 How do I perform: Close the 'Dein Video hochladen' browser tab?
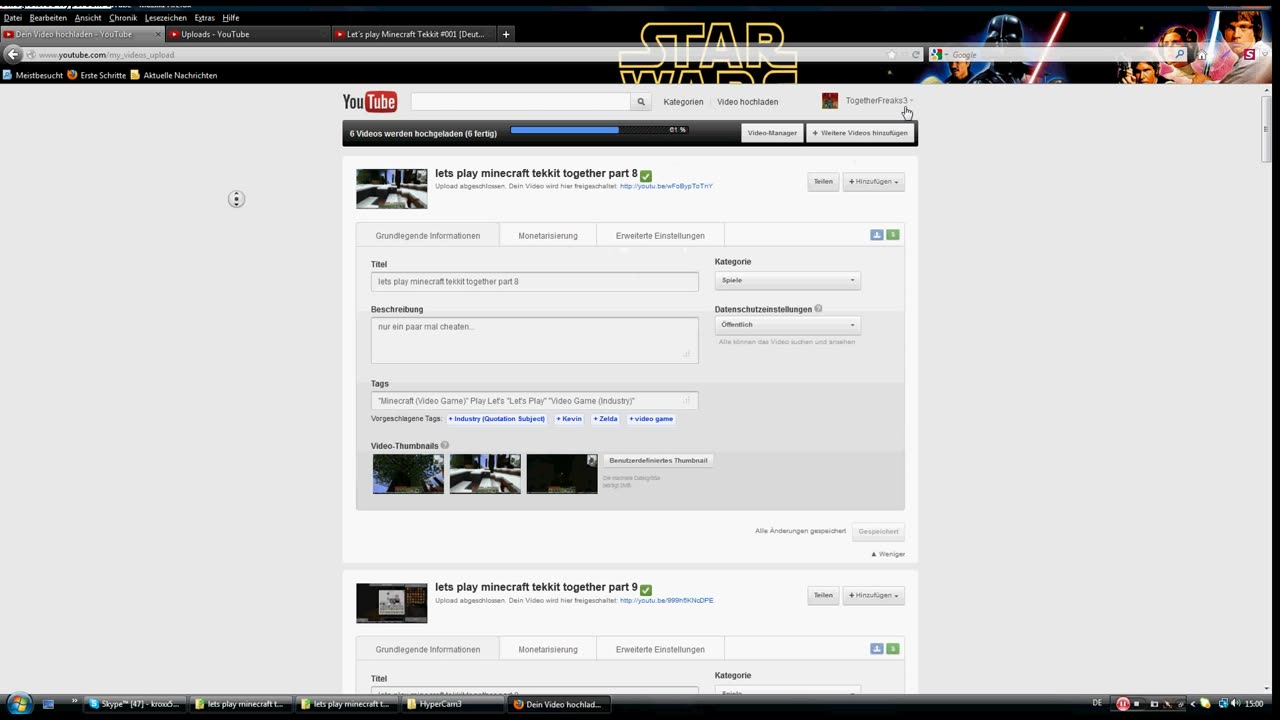point(158,34)
